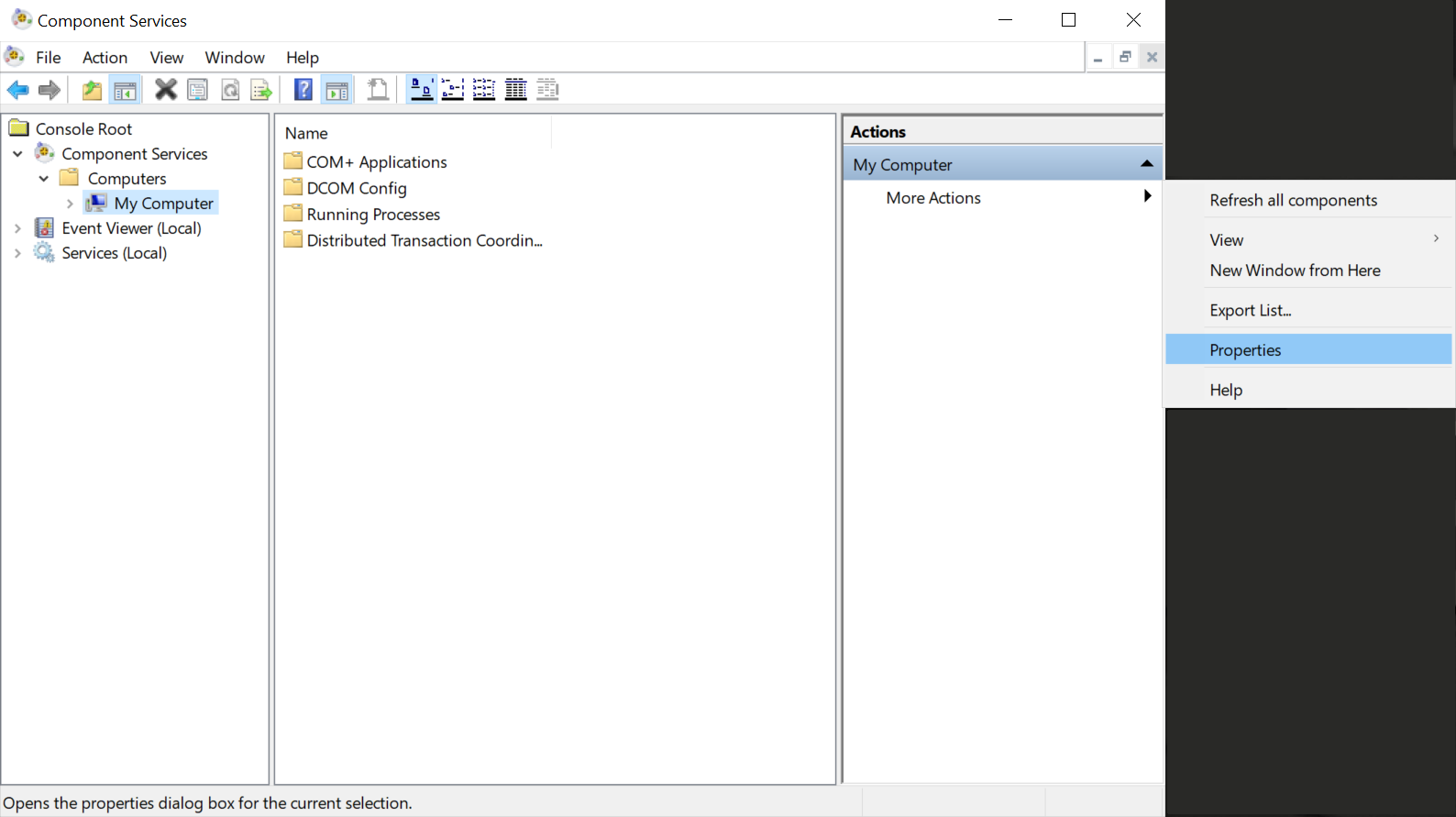Click the Component Services title bar icon
1456x817 pixels.
coord(22,19)
